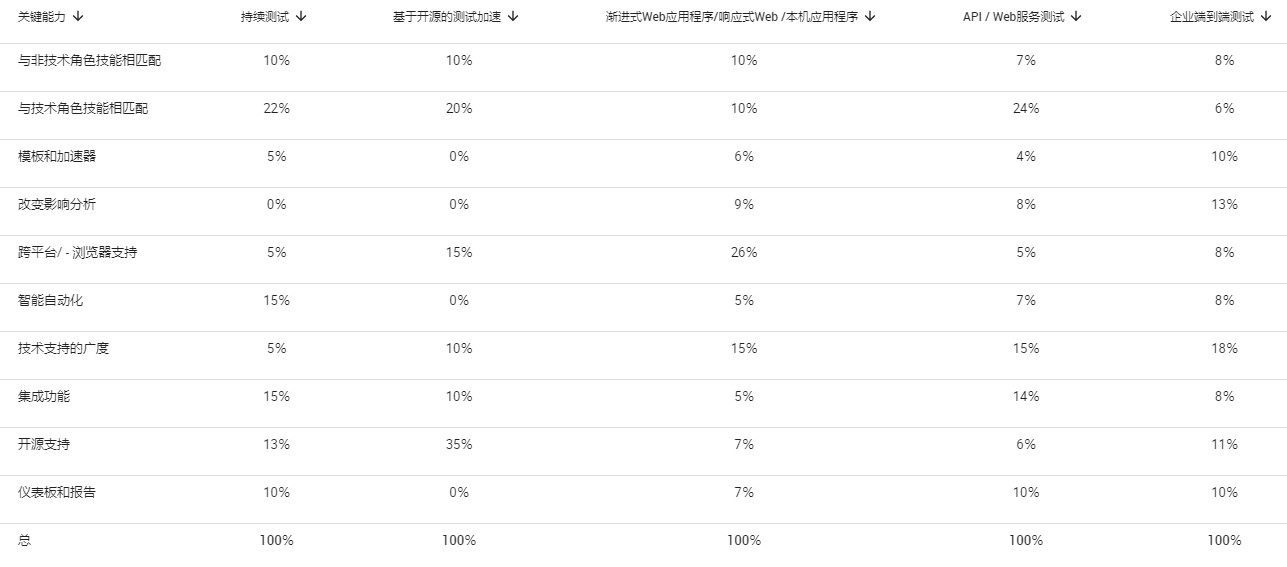The image size is (1287, 567).
Task: Select the 与非技术角色技能相匹配 row label
Action: tap(89, 60)
